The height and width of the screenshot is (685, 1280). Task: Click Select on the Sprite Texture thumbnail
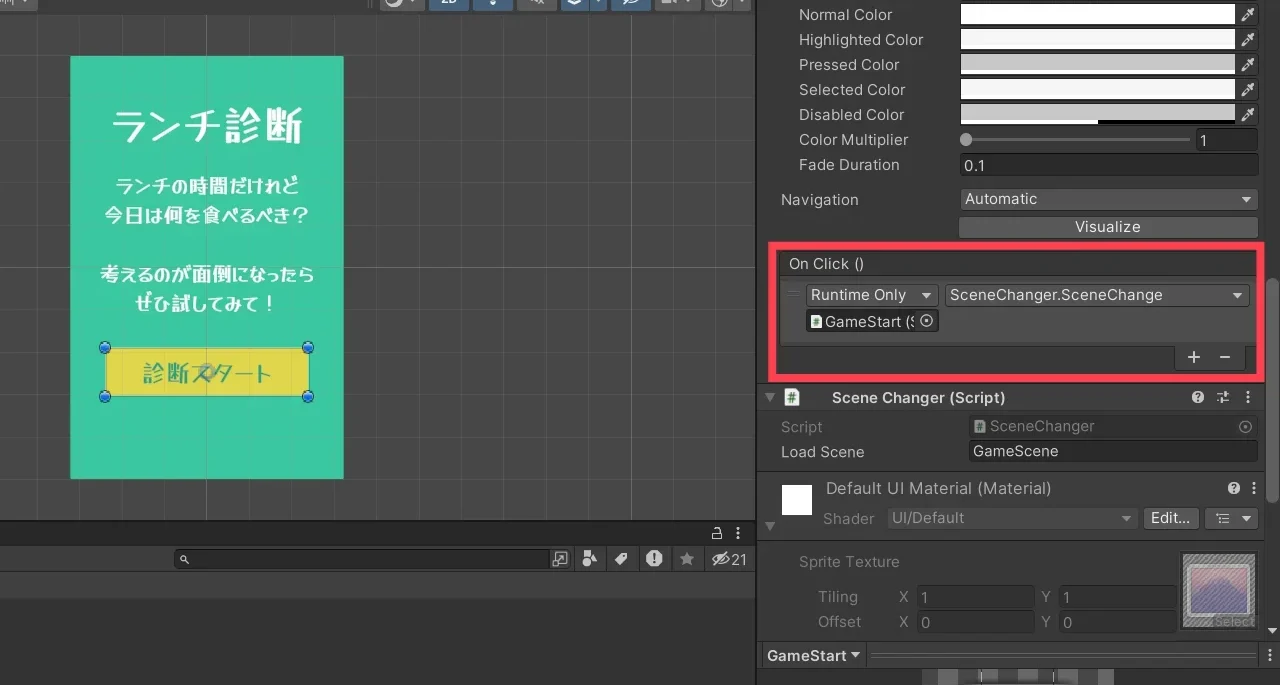click(x=1234, y=621)
